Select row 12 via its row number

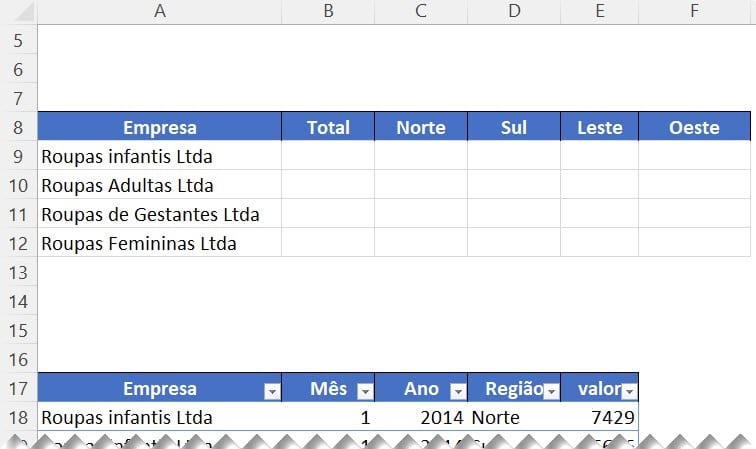(x=18, y=243)
